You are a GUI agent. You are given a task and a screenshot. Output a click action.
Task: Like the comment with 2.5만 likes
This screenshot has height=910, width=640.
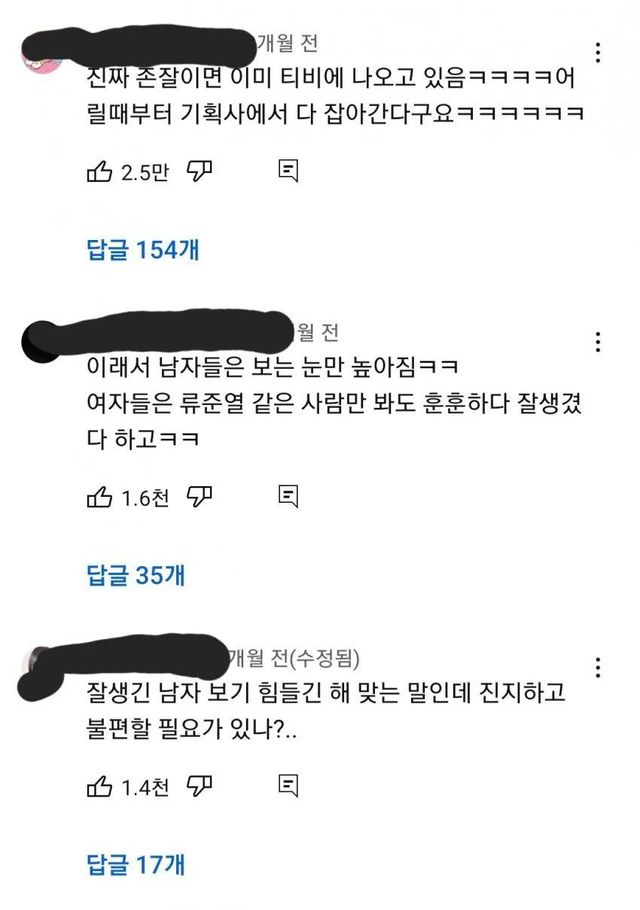click(99, 171)
